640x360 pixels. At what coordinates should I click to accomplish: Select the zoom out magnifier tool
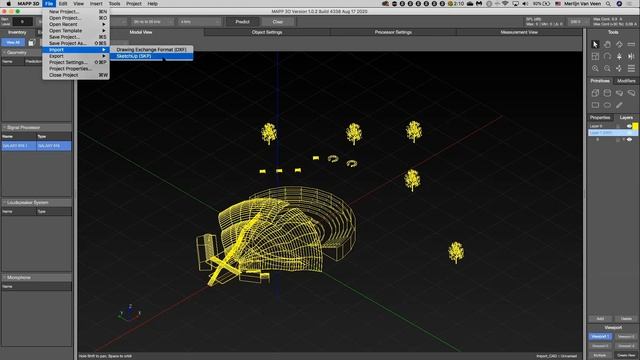coord(607,69)
